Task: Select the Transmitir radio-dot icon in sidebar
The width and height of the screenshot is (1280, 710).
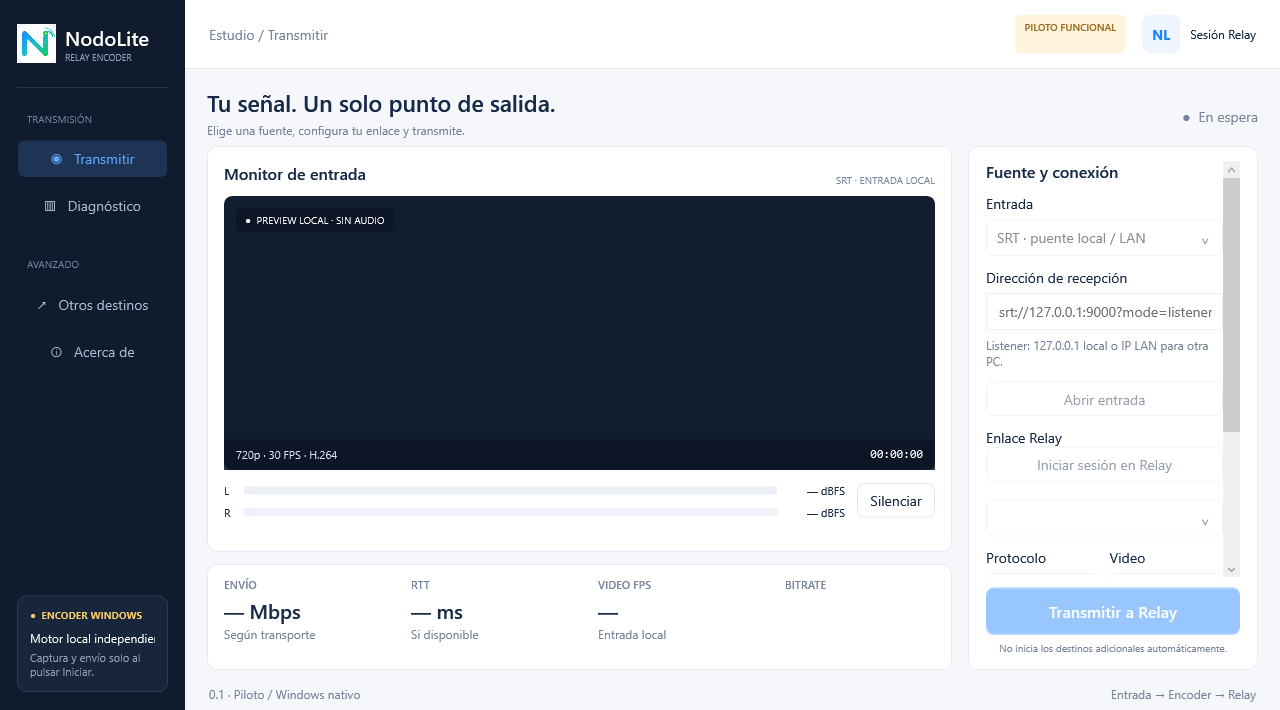Action: click(x=57, y=159)
